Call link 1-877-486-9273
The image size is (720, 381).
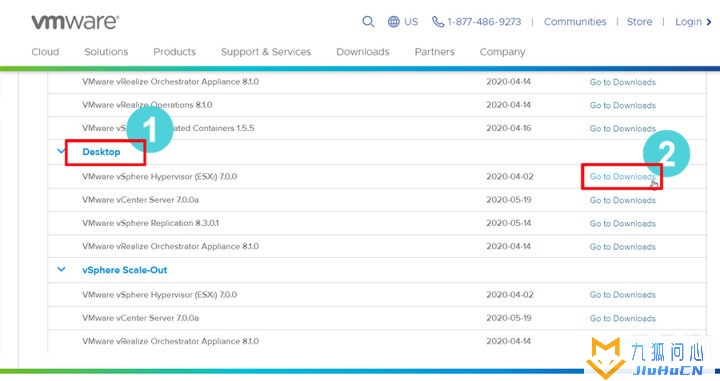tap(484, 22)
